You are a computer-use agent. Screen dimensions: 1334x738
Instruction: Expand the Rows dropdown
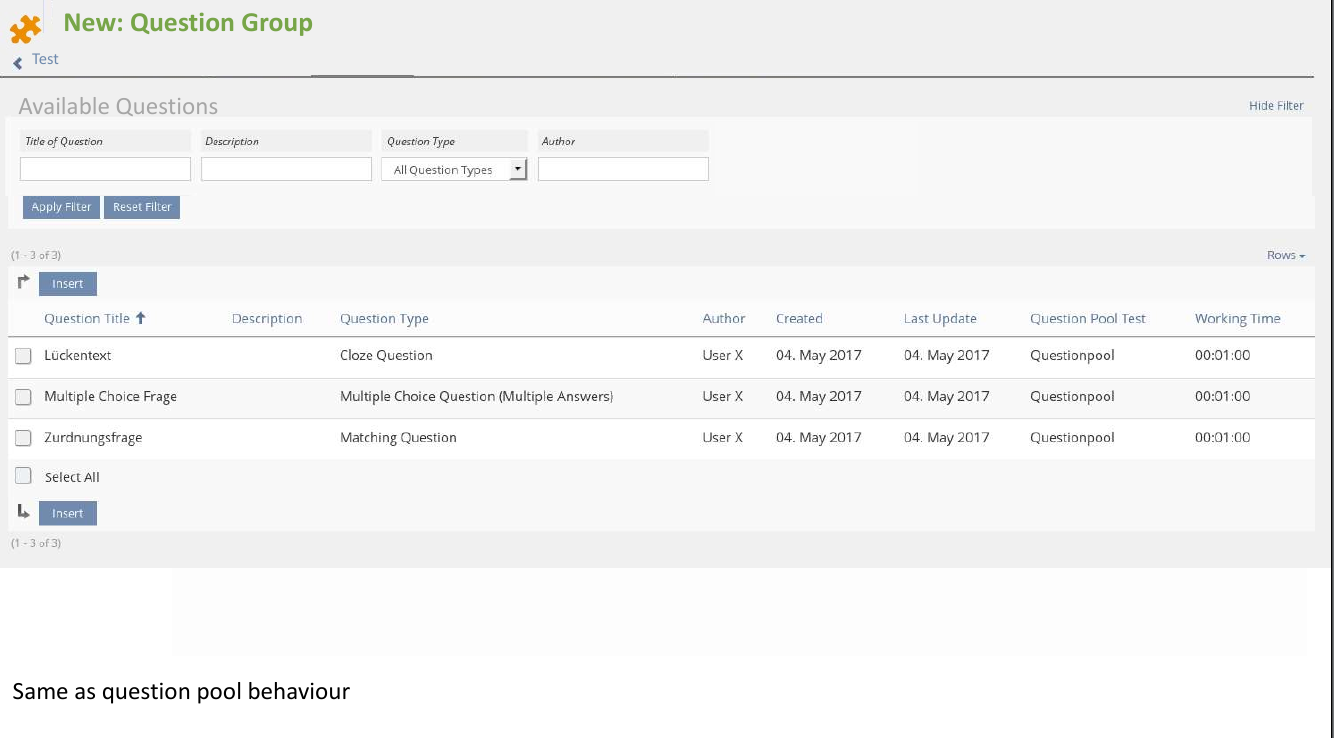point(1285,256)
